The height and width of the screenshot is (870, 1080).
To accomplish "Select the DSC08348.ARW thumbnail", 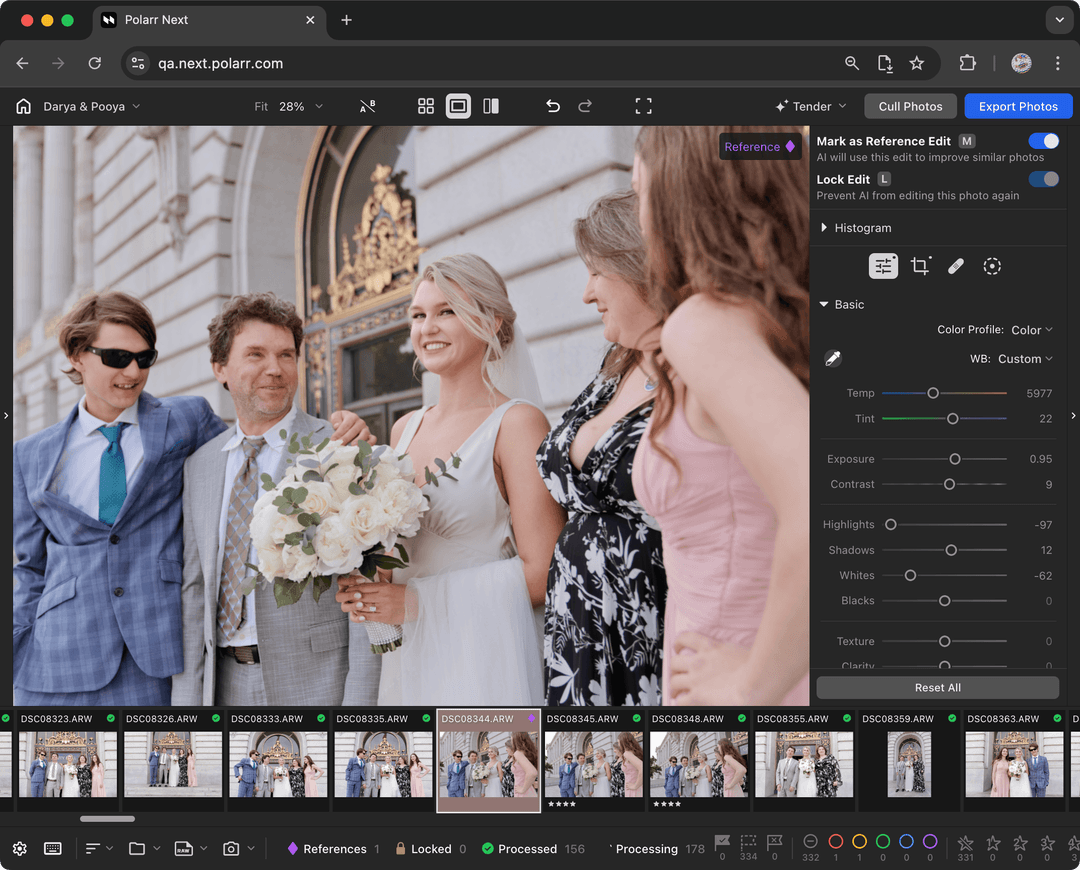I will click(698, 765).
